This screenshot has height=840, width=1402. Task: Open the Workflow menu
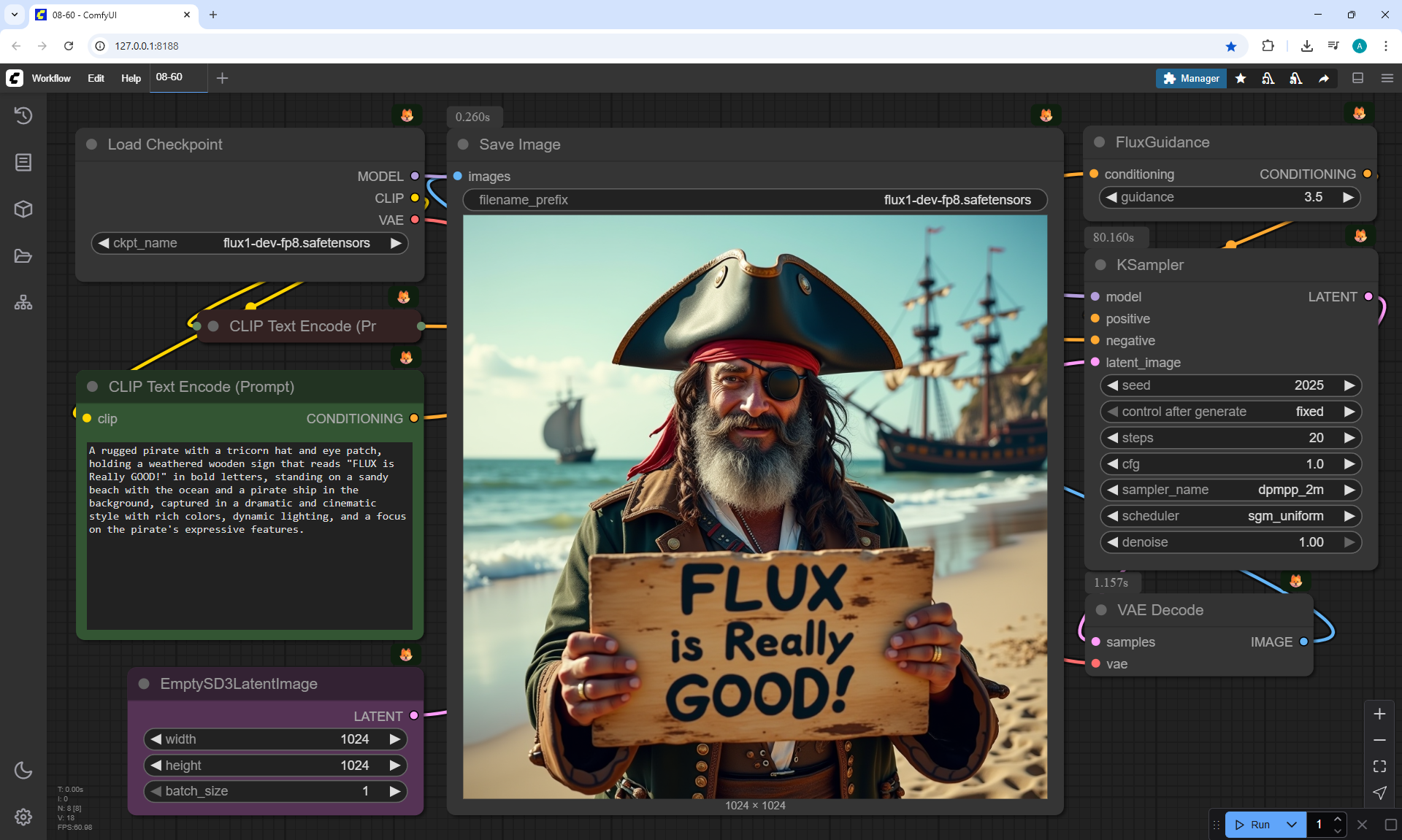click(x=51, y=78)
